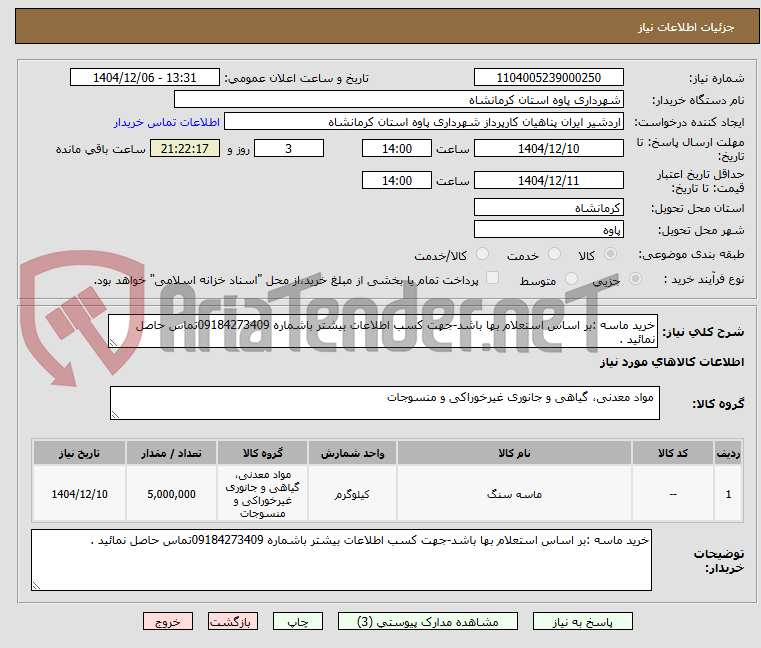This screenshot has width=761, height=648.
Task: Click the اطلاعات کالاهای مورد نیاز heading
Action: coord(672,362)
